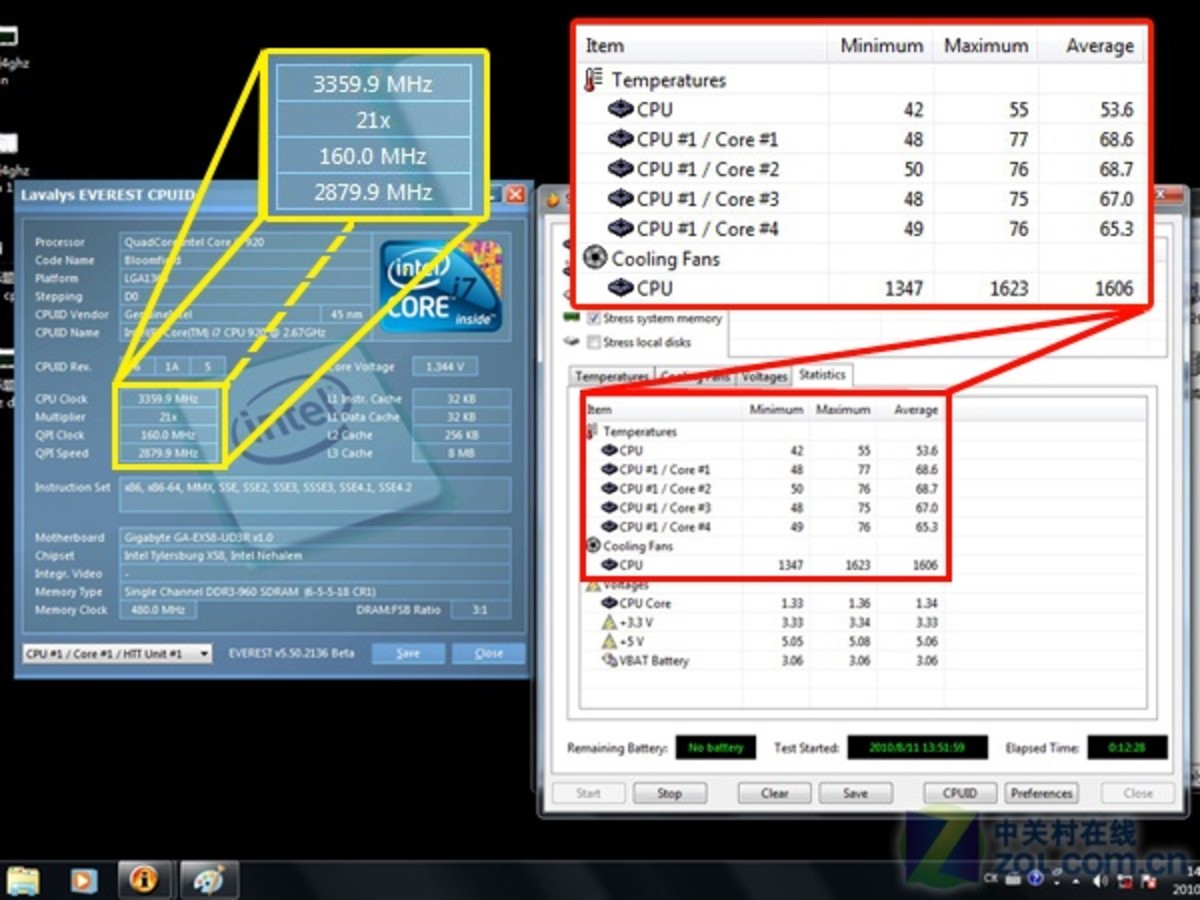This screenshot has width=1200, height=900.
Task: Select the Gigabyte GA-EX58-UD3R v1.0 motherboard field
Action: coord(316,537)
